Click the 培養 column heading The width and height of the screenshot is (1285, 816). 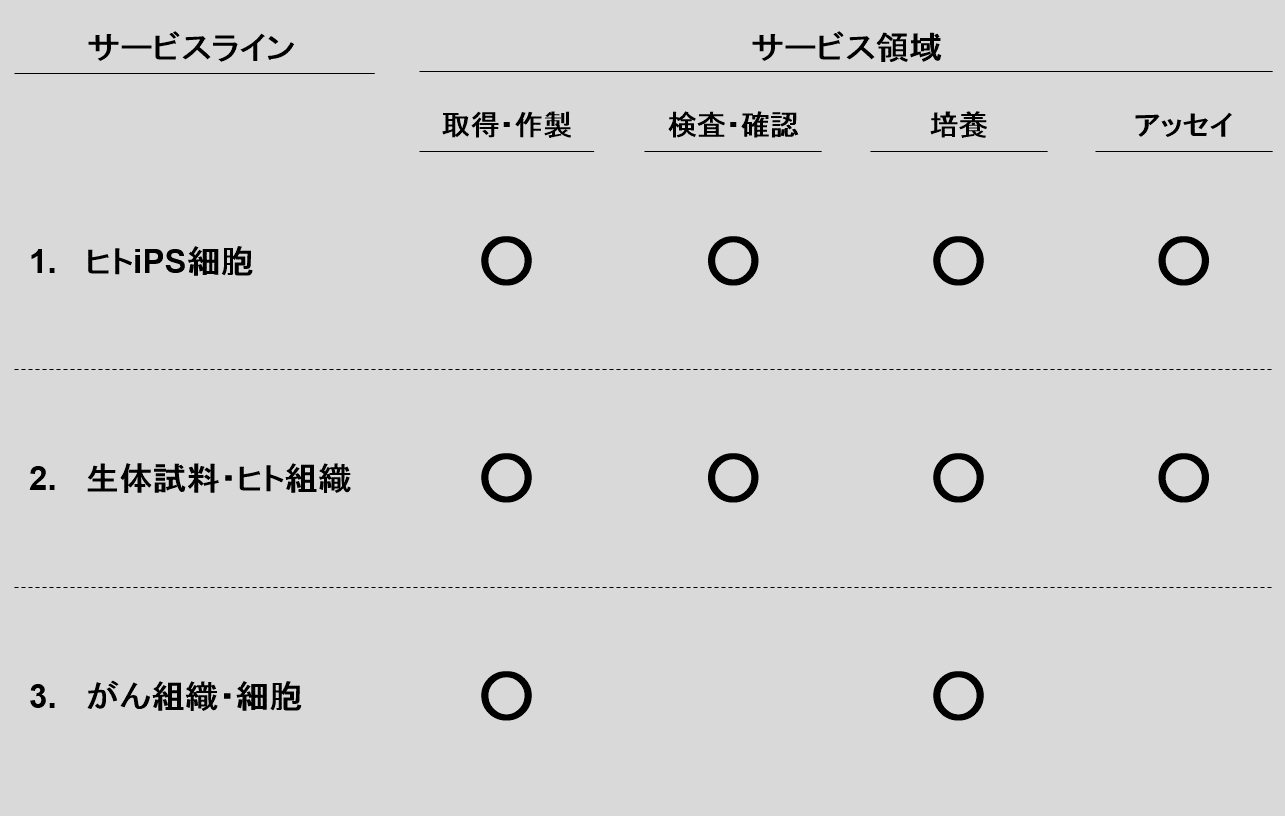coord(958,125)
